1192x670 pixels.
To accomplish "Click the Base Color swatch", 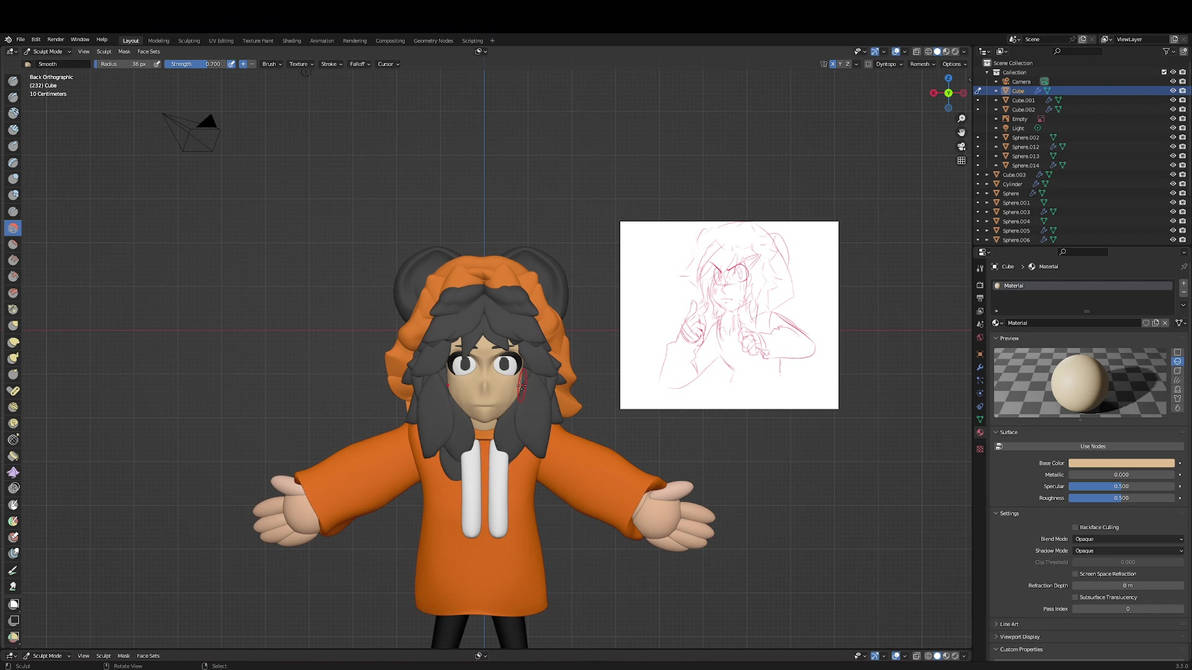I will (x=1120, y=462).
